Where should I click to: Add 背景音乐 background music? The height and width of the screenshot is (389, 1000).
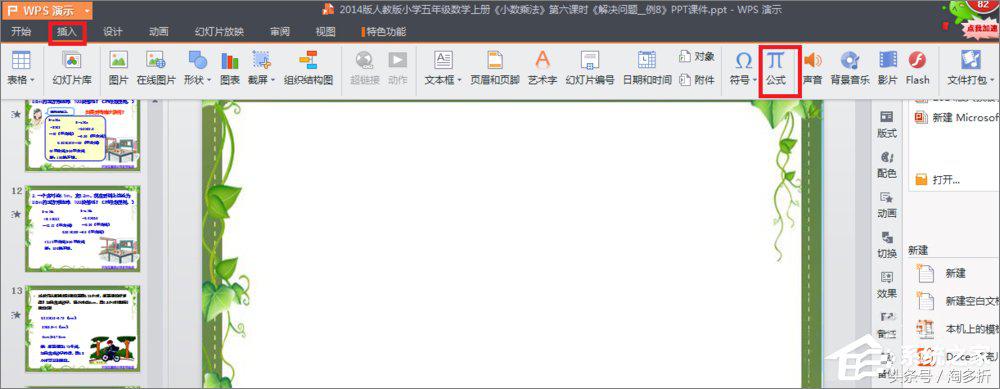coord(849,69)
